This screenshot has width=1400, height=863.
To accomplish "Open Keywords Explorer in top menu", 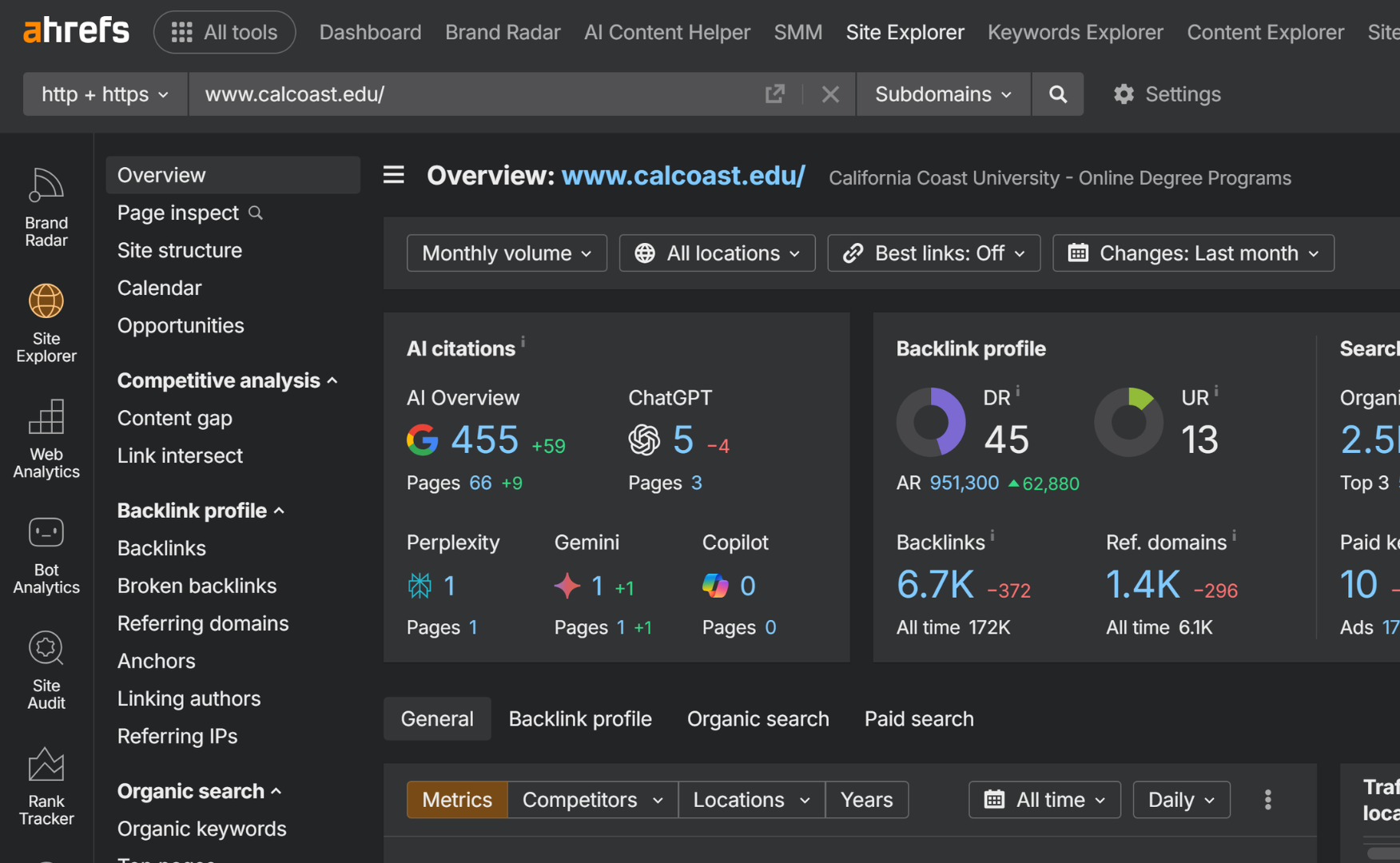I will tap(1075, 32).
